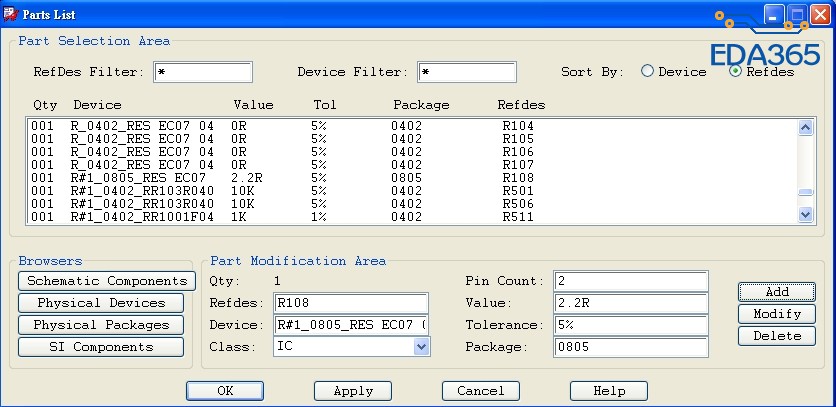Open Physical Devices browser
This screenshot has height=407, width=836.
[101, 302]
